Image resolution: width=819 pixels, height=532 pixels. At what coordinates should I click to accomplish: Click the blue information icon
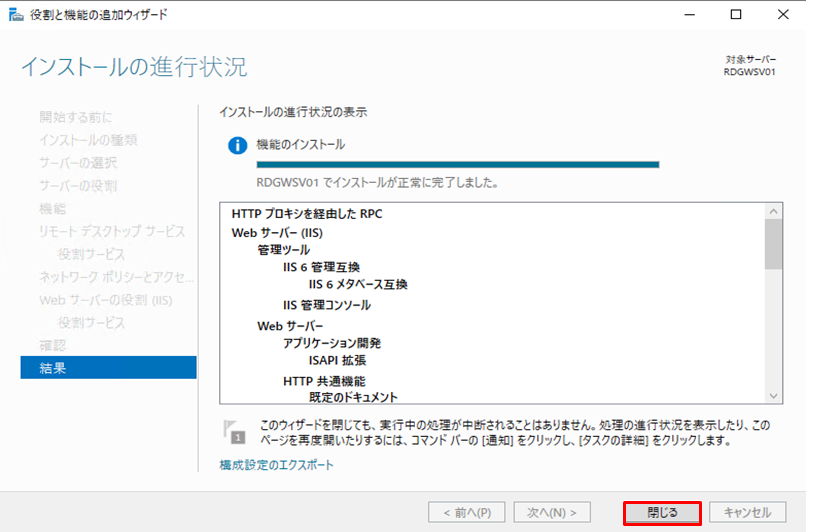(x=237, y=146)
